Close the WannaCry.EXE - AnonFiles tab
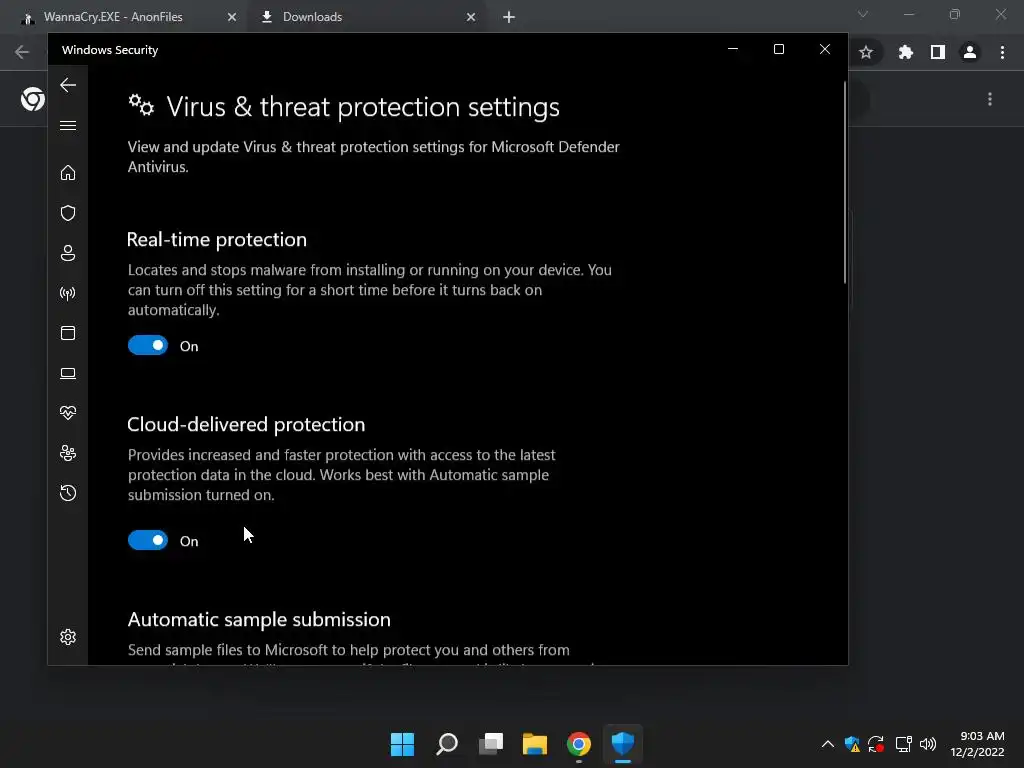1024x768 pixels. point(232,17)
